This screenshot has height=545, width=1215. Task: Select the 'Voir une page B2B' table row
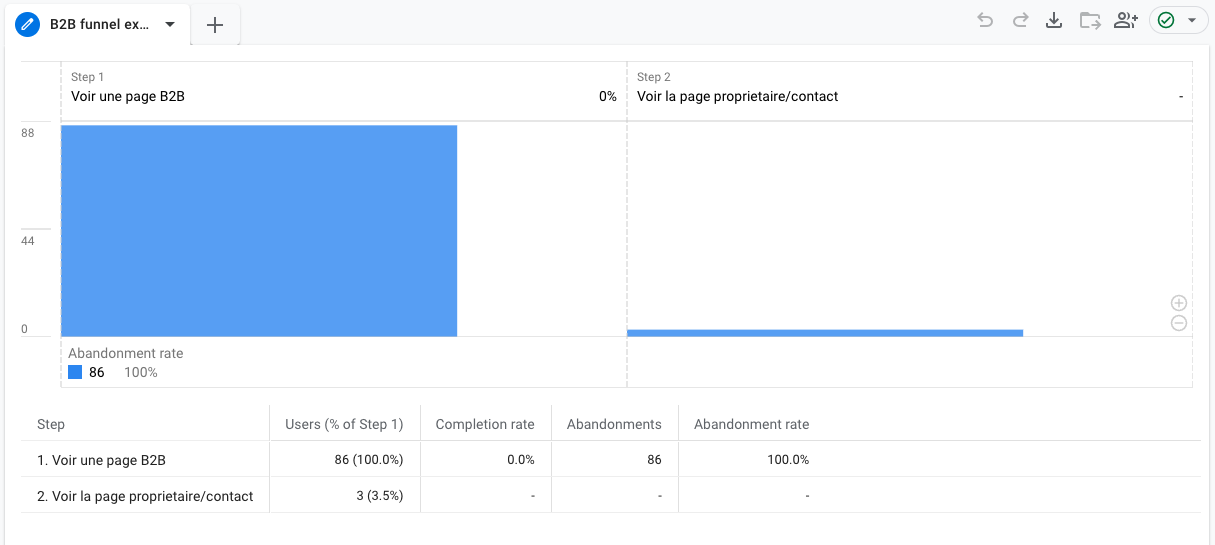click(x=101, y=460)
